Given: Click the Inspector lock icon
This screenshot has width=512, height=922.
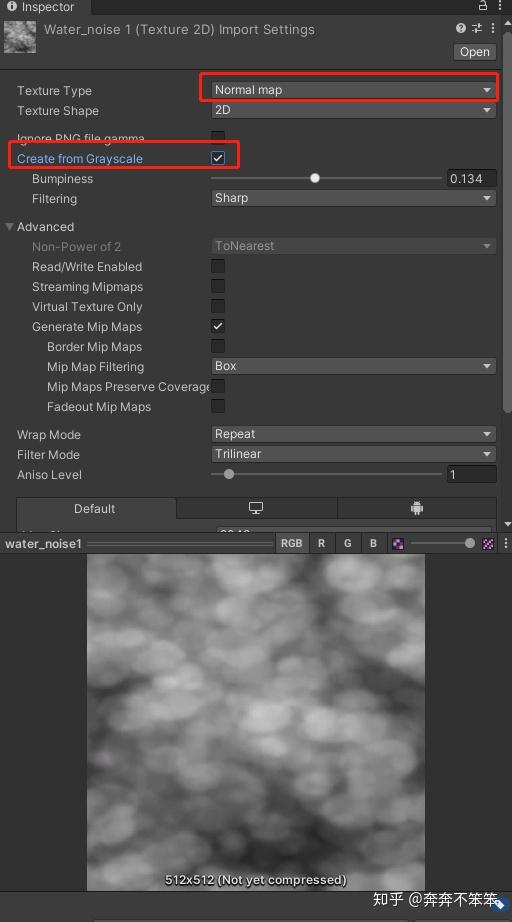Looking at the screenshot, I should (483, 6).
